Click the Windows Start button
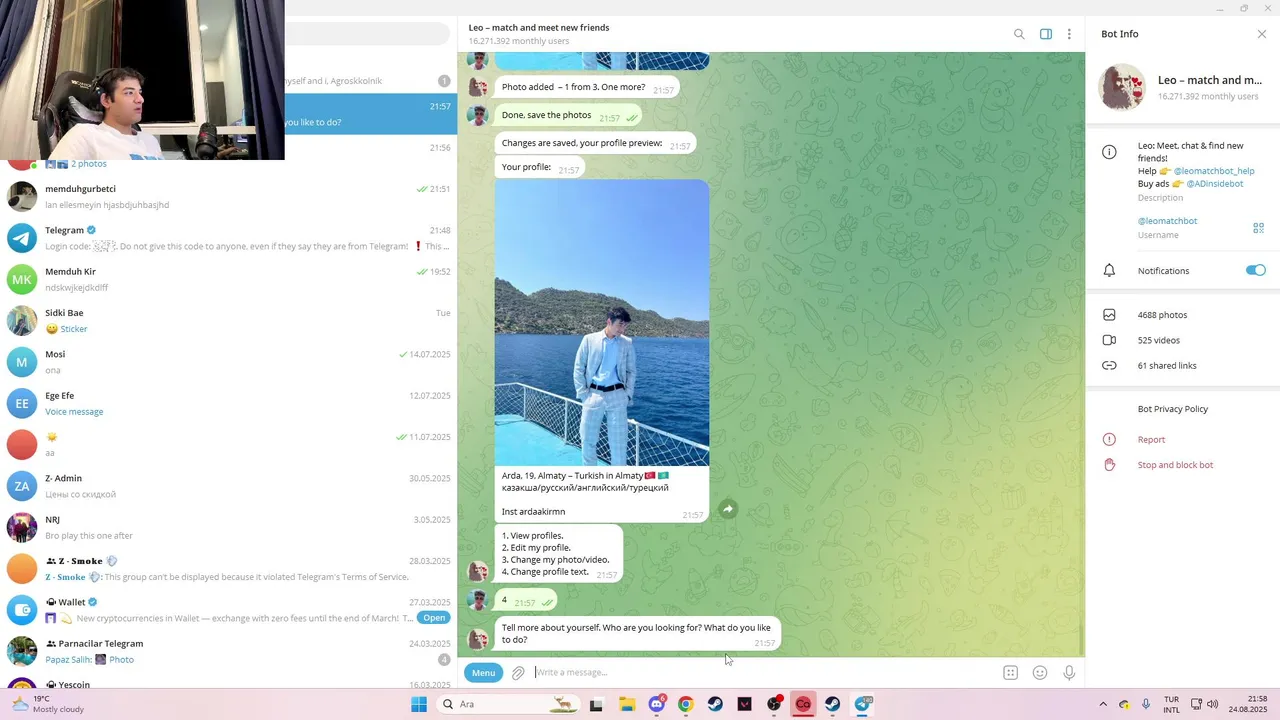This screenshot has height=720, width=1280. 419,704
